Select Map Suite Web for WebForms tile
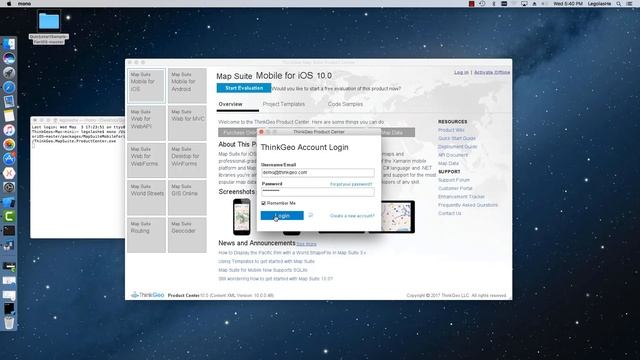640x360 pixels. pyautogui.click(x=146, y=160)
